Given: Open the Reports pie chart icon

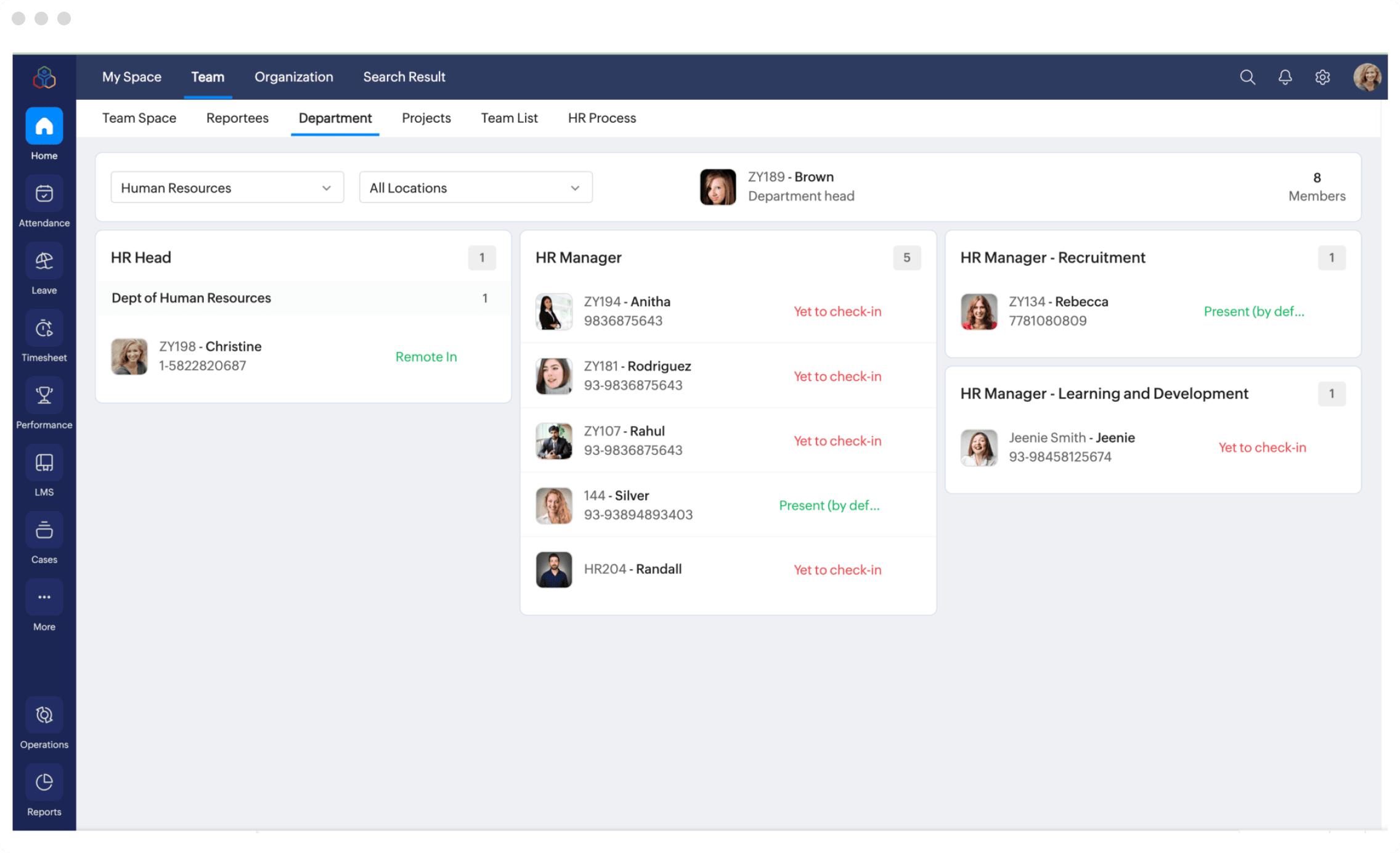Looking at the screenshot, I should click(44, 783).
